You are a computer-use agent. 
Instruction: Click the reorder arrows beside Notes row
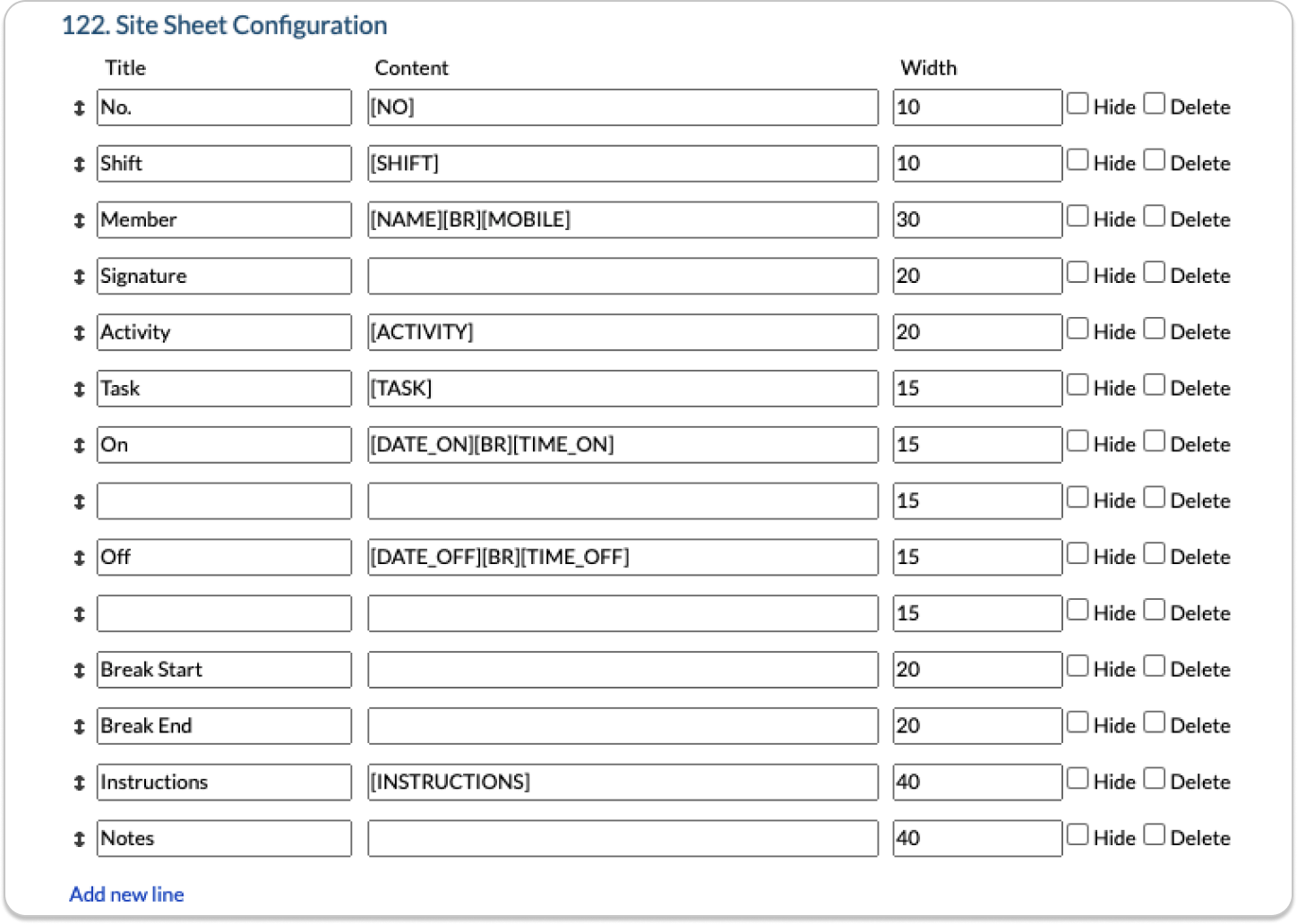[x=80, y=840]
